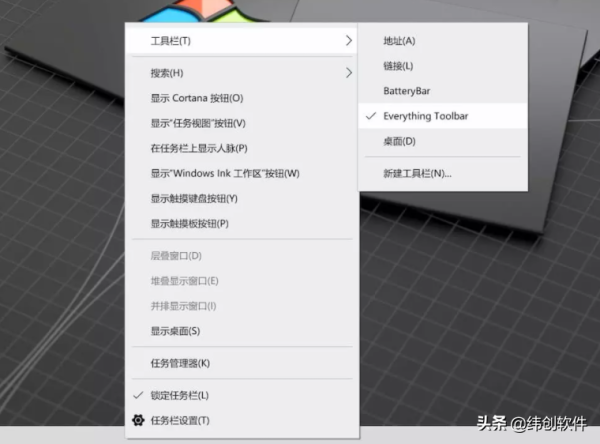Viewport: 600px width, 444px height.
Task: Toggle 显示"任务视图"按钮(V)
Action: (x=242, y=123)
